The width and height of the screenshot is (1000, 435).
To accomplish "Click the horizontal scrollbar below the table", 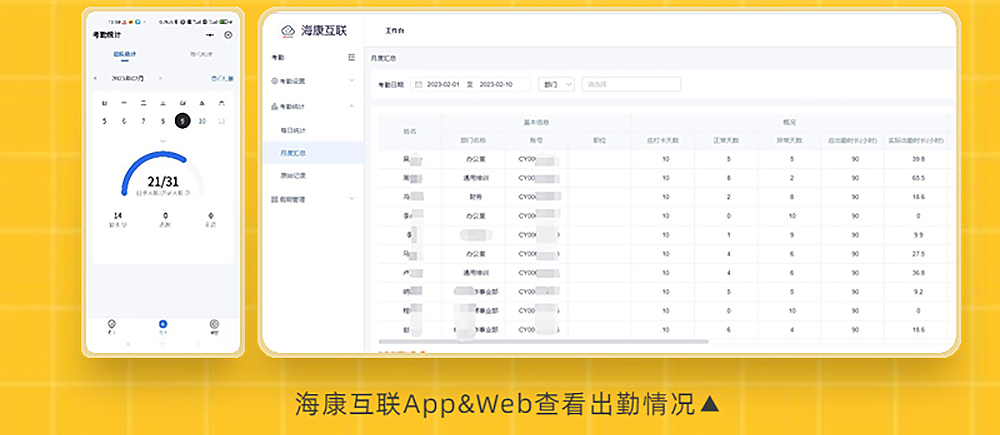I will click(x=543, y=342).
